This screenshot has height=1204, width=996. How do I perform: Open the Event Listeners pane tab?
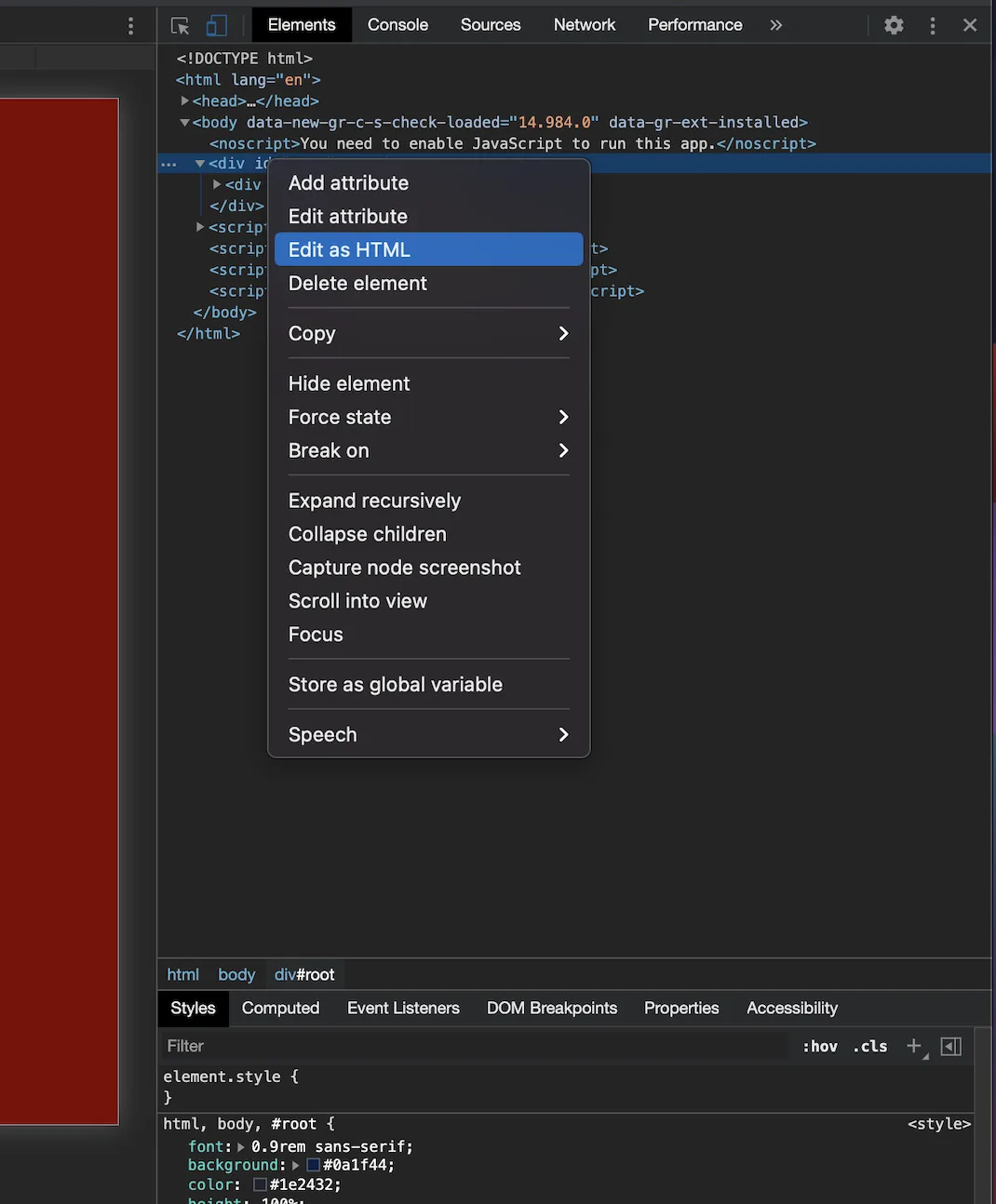point(403,1008)
